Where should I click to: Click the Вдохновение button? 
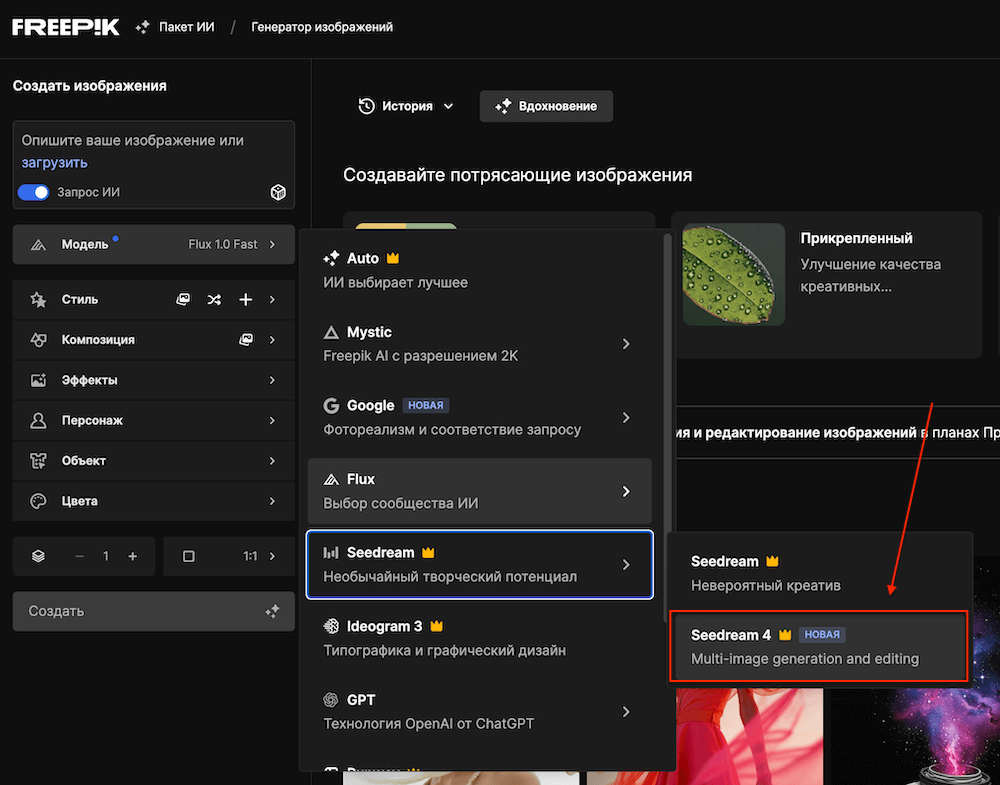coord(546,106)
